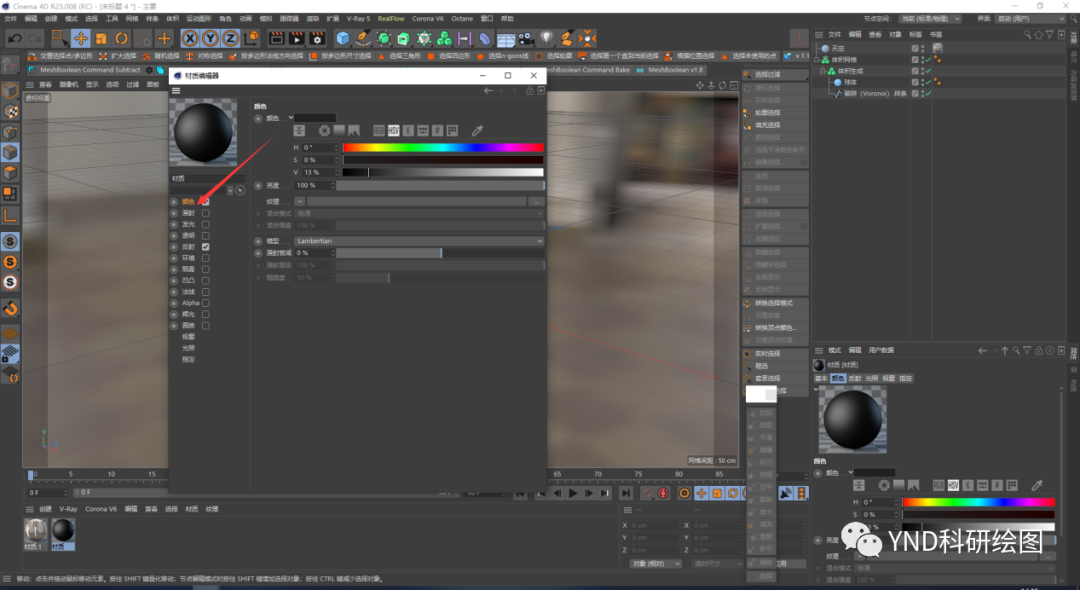Uncheck the checked Reflectance channel checkbox
This screenshot has height=590, width=1080.
pos(206,246)
